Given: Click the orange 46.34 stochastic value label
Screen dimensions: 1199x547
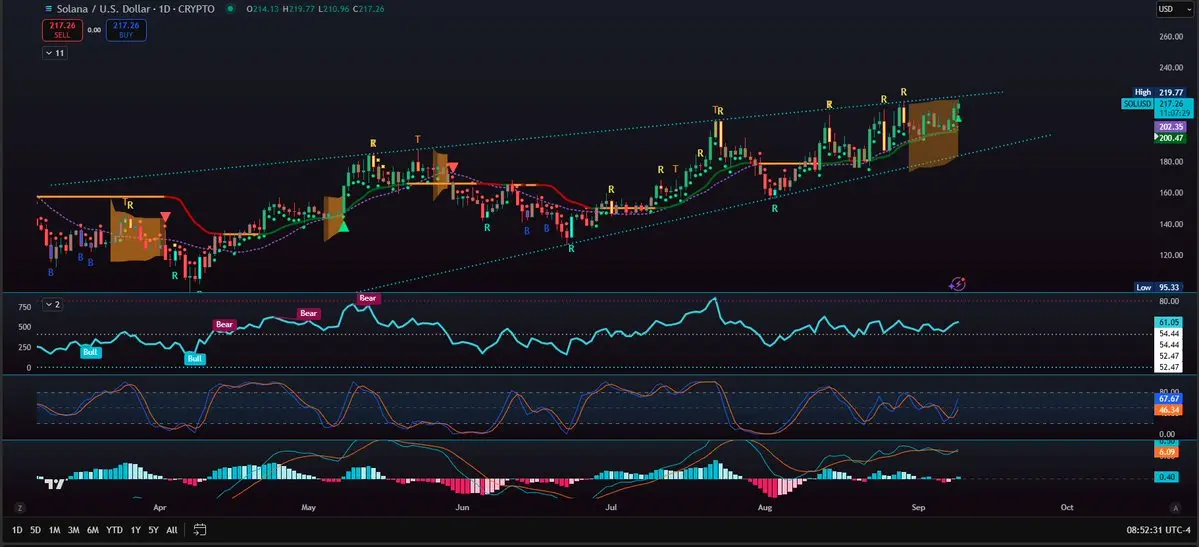Looking at the screenshot, I should 1169,410.
